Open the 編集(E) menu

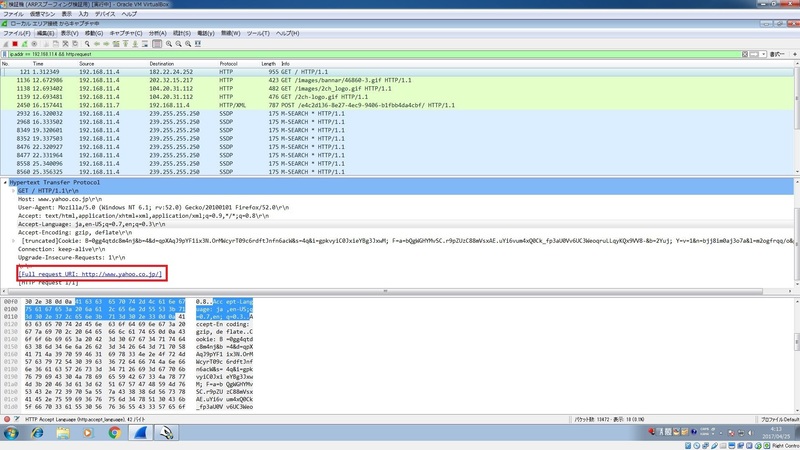[45, 33]
